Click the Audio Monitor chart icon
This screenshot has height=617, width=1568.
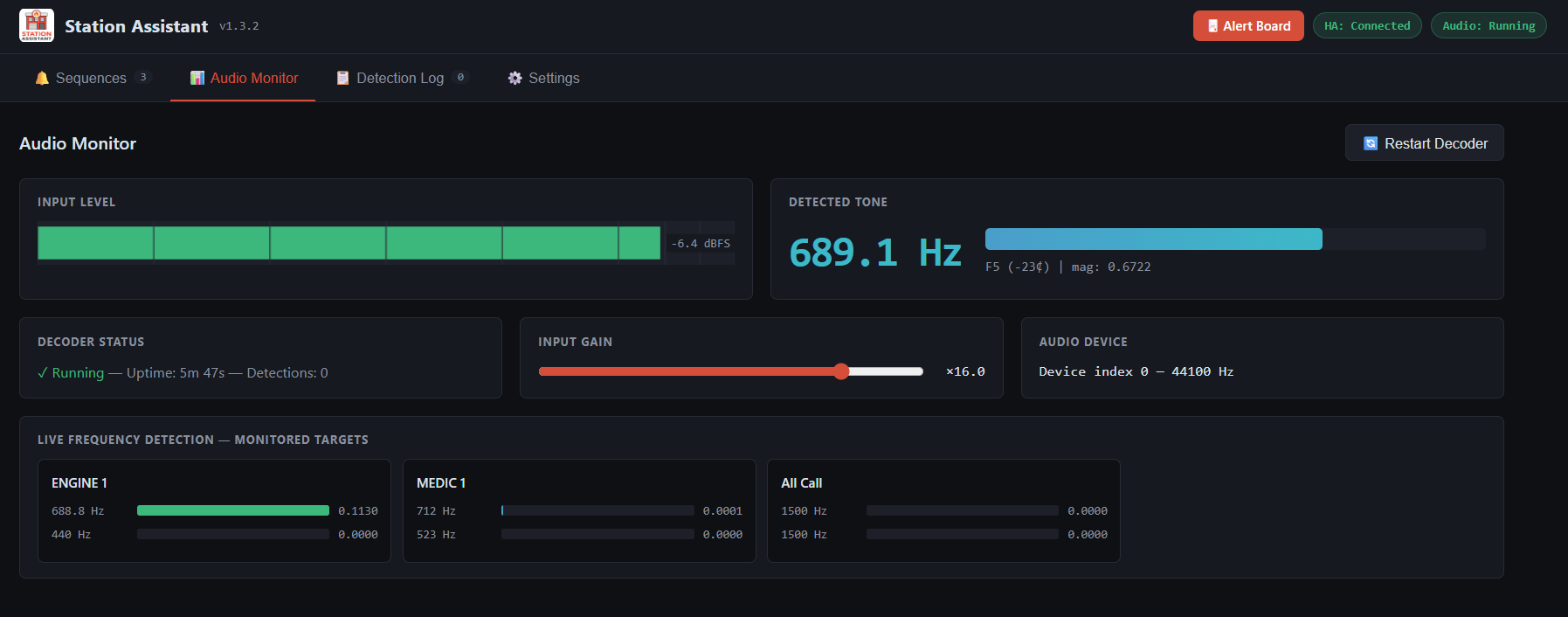point(197,79)
